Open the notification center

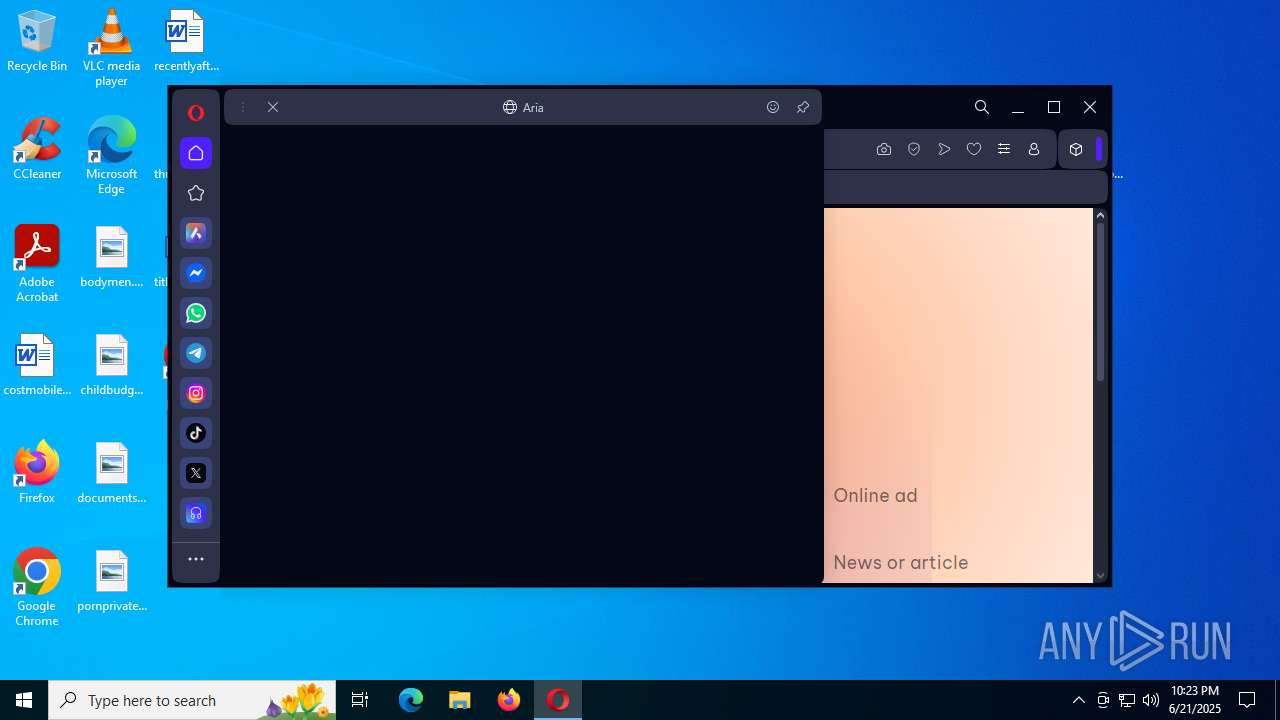click(x=1247, y=700)
